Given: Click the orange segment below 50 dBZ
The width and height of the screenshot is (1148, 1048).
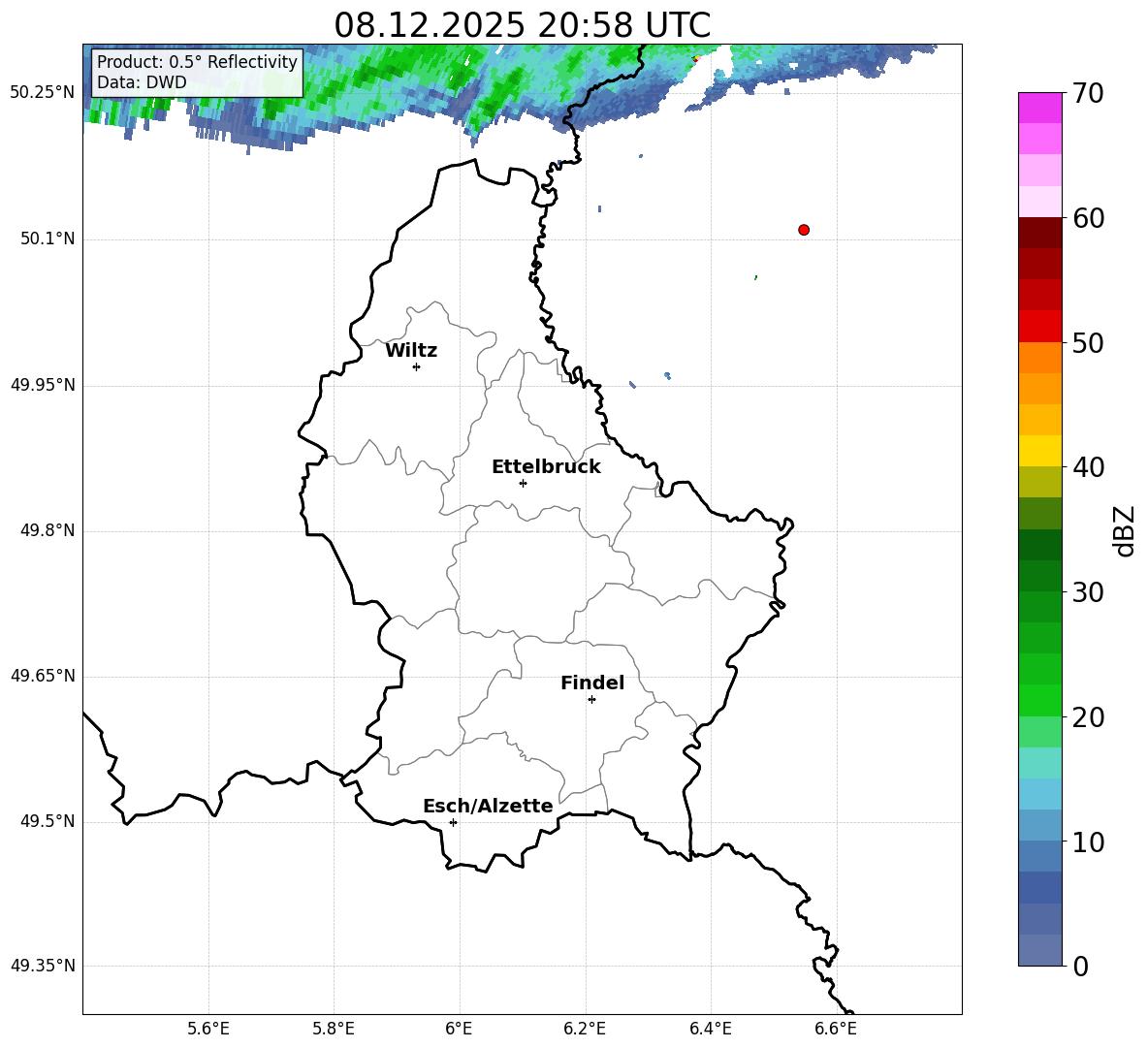Looking at the screenshot, I should [x=1039, y=357].
